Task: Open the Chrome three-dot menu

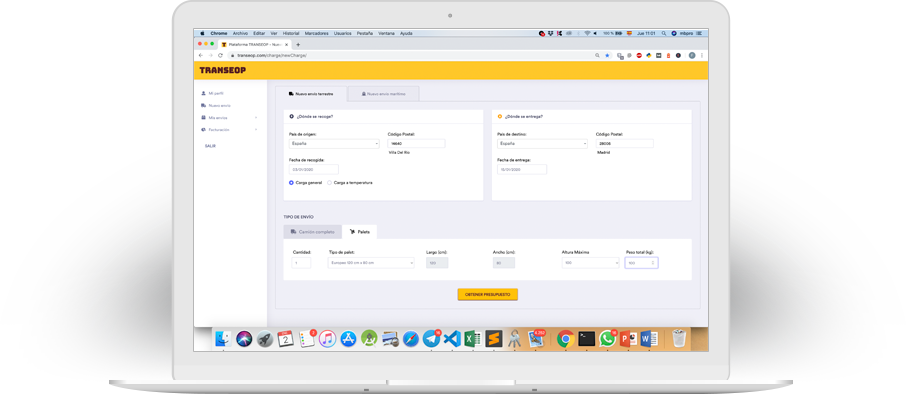Action: (x=702, y=55)
